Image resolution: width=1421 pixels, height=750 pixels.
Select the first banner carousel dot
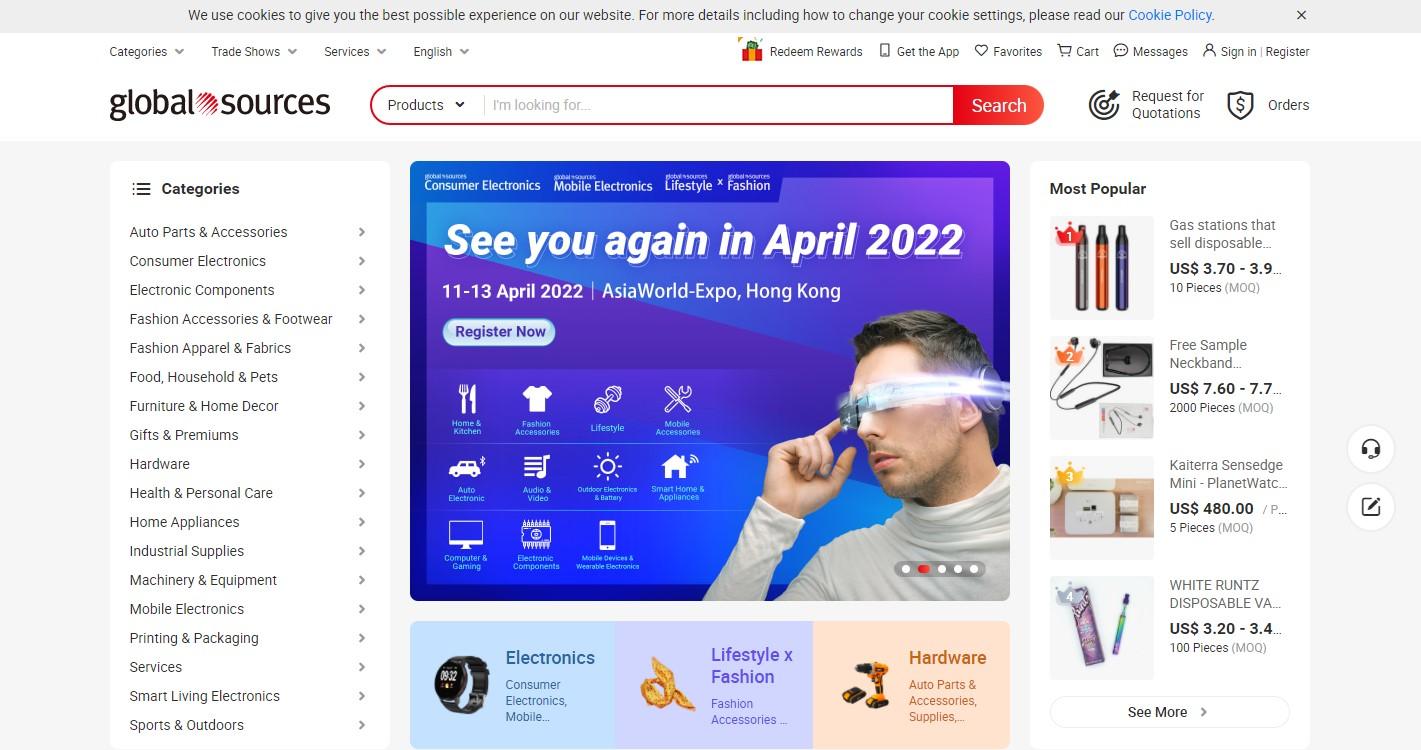[906, 569]
